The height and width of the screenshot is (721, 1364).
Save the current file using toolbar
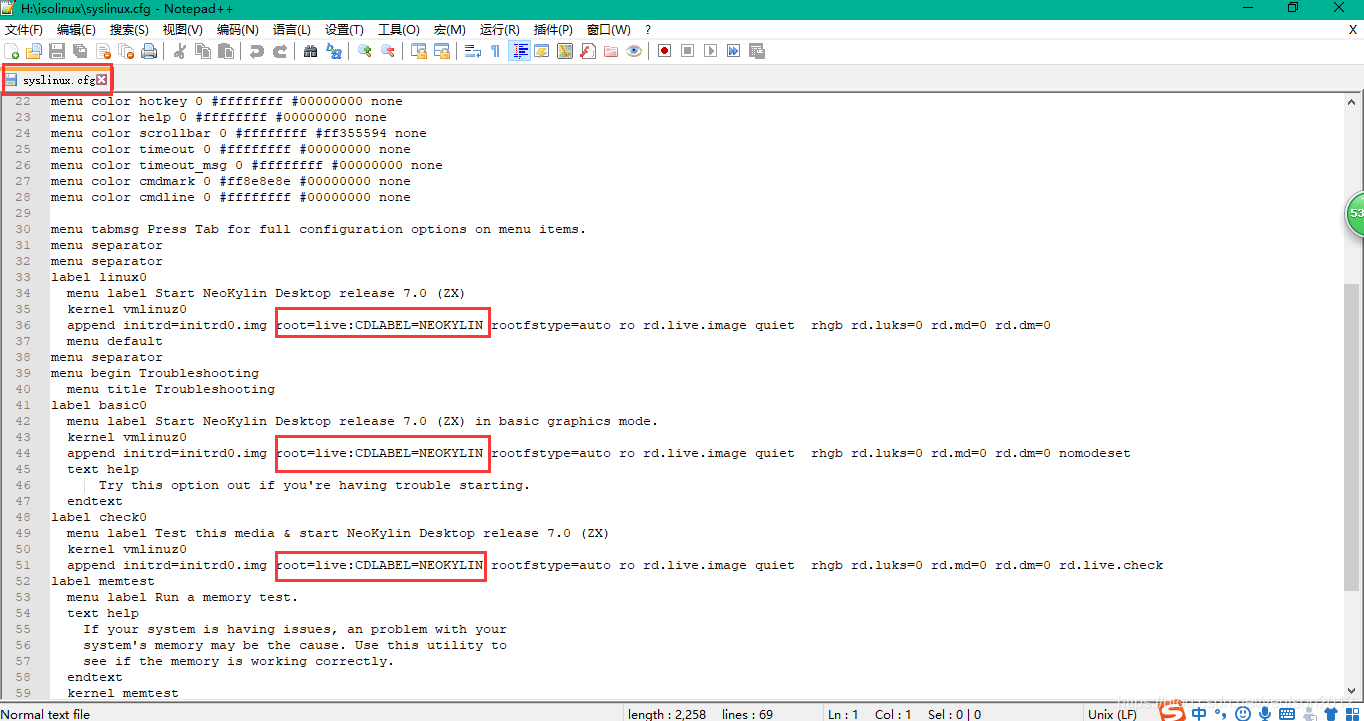point(57,51)
